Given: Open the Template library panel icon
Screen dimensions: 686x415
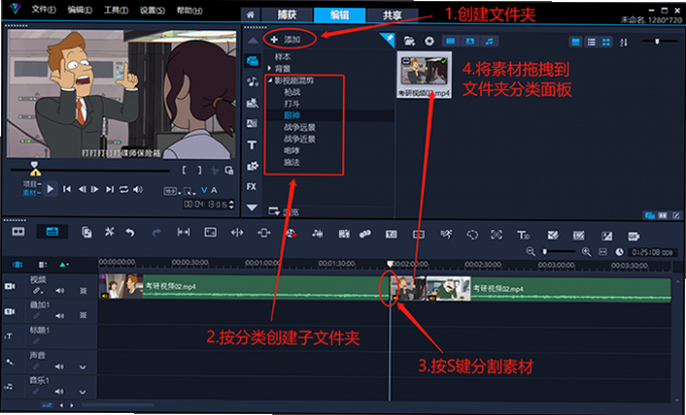Looking at the screenshot, I should point(252,103).
